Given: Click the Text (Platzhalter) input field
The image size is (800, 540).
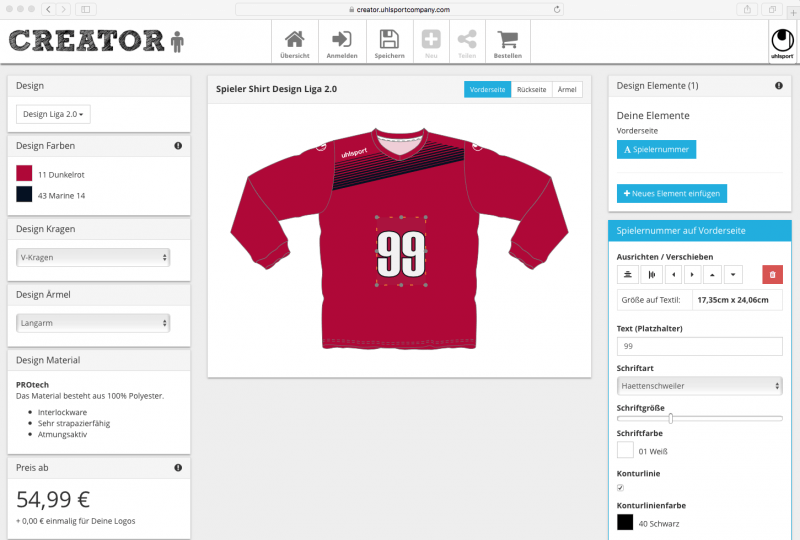Looking at the screenshot, I should pyautogui.click(x=699, y=346).
